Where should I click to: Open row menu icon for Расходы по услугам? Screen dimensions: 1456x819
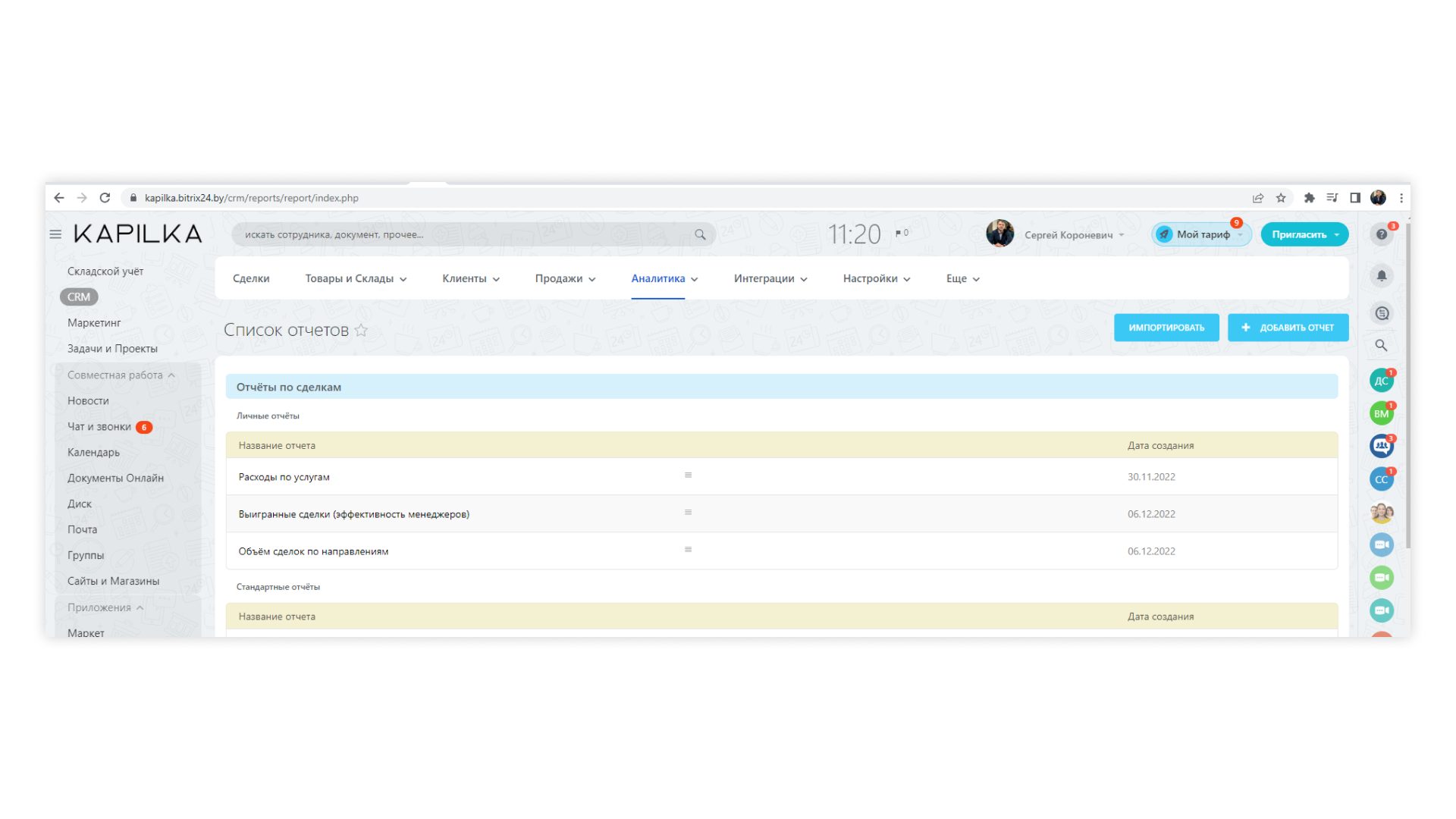[688, 475]
